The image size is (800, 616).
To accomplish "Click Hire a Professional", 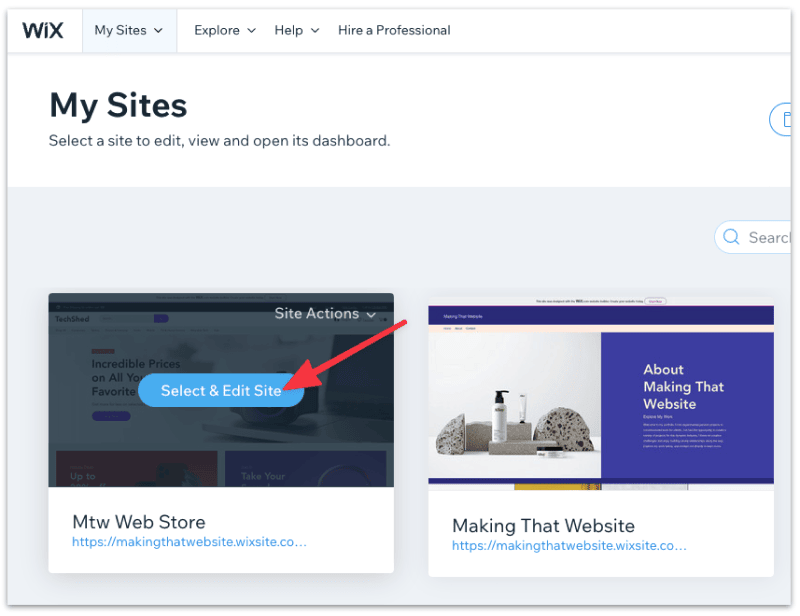I will pos(394,30).
